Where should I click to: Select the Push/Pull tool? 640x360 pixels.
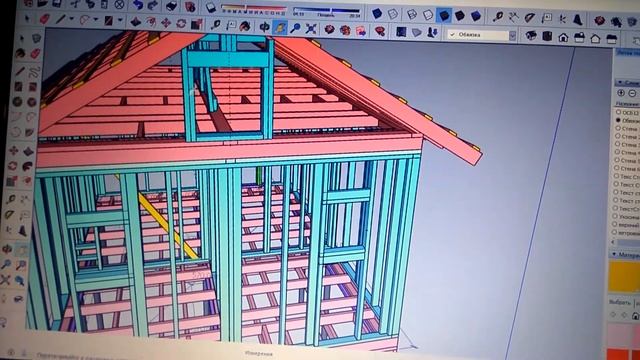(x=135, y=22)
